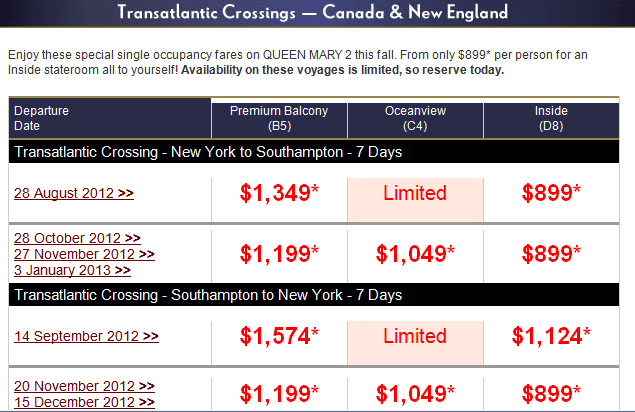
Task: Open the 28 August 2012 departure link
Action: (x=74, y=194)
